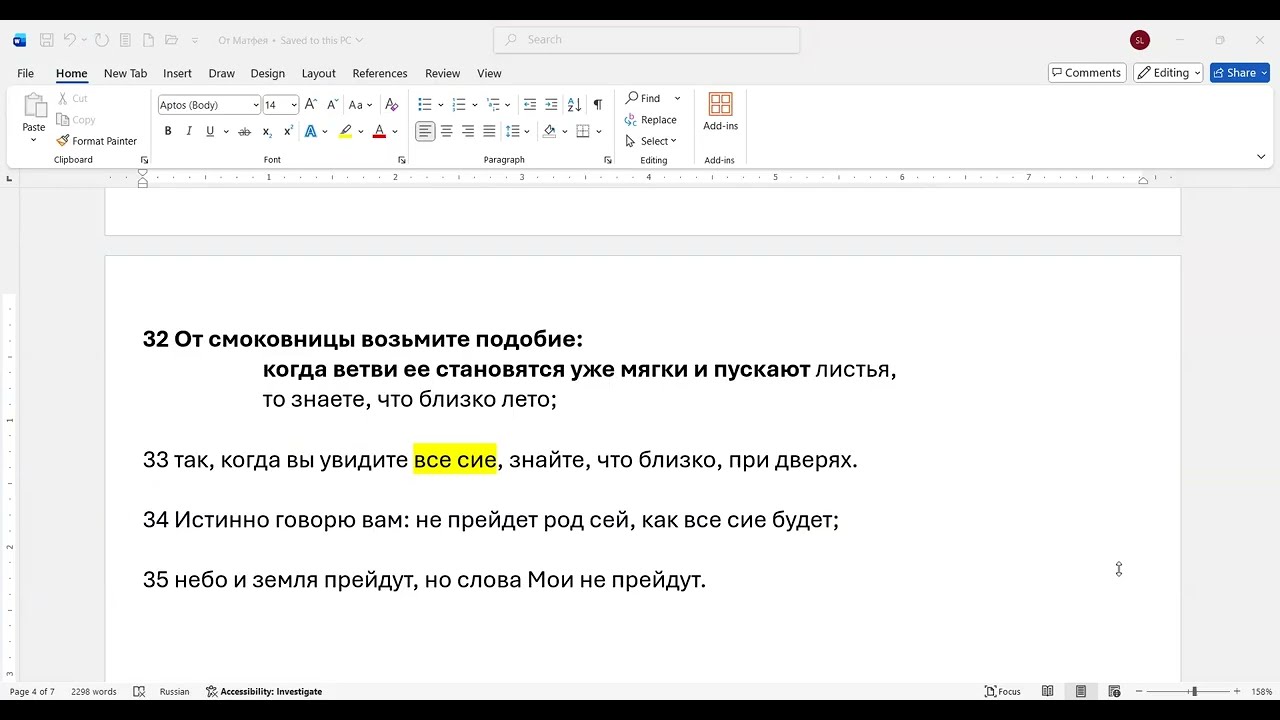Switch to the Layout tab
Viewport: 1280px width, 720px height.
pyautogui.click(x=318, y=73)
